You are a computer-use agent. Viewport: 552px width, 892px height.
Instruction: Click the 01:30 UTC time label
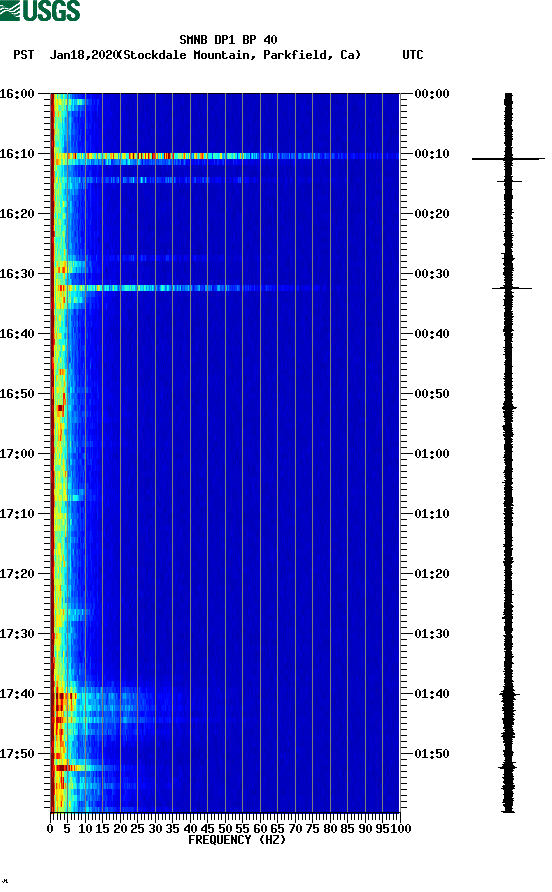[x=432, y=634]
